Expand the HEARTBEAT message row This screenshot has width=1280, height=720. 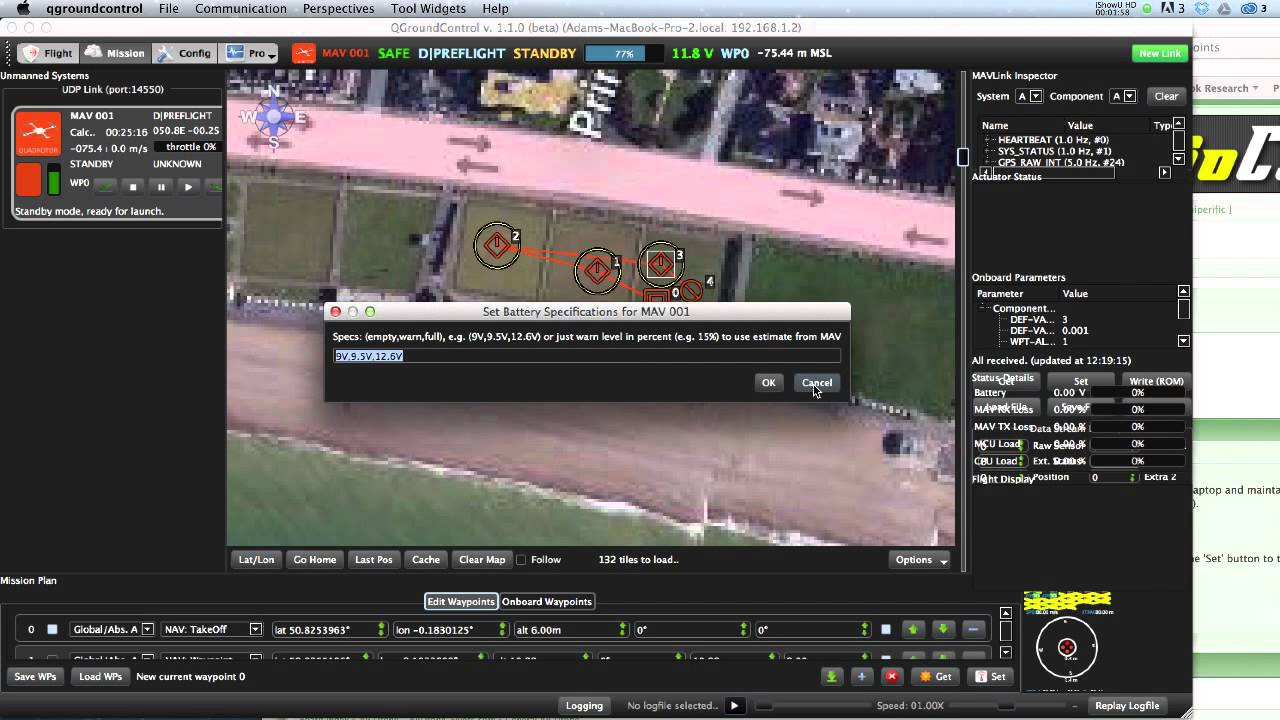coord(1053,140)
